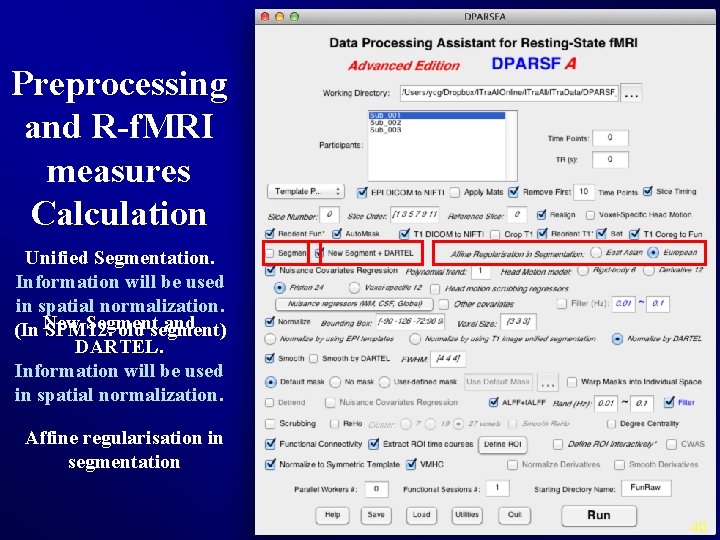Open the Template Parameters dropdown

pyautogui.click(x=305, y=191)
